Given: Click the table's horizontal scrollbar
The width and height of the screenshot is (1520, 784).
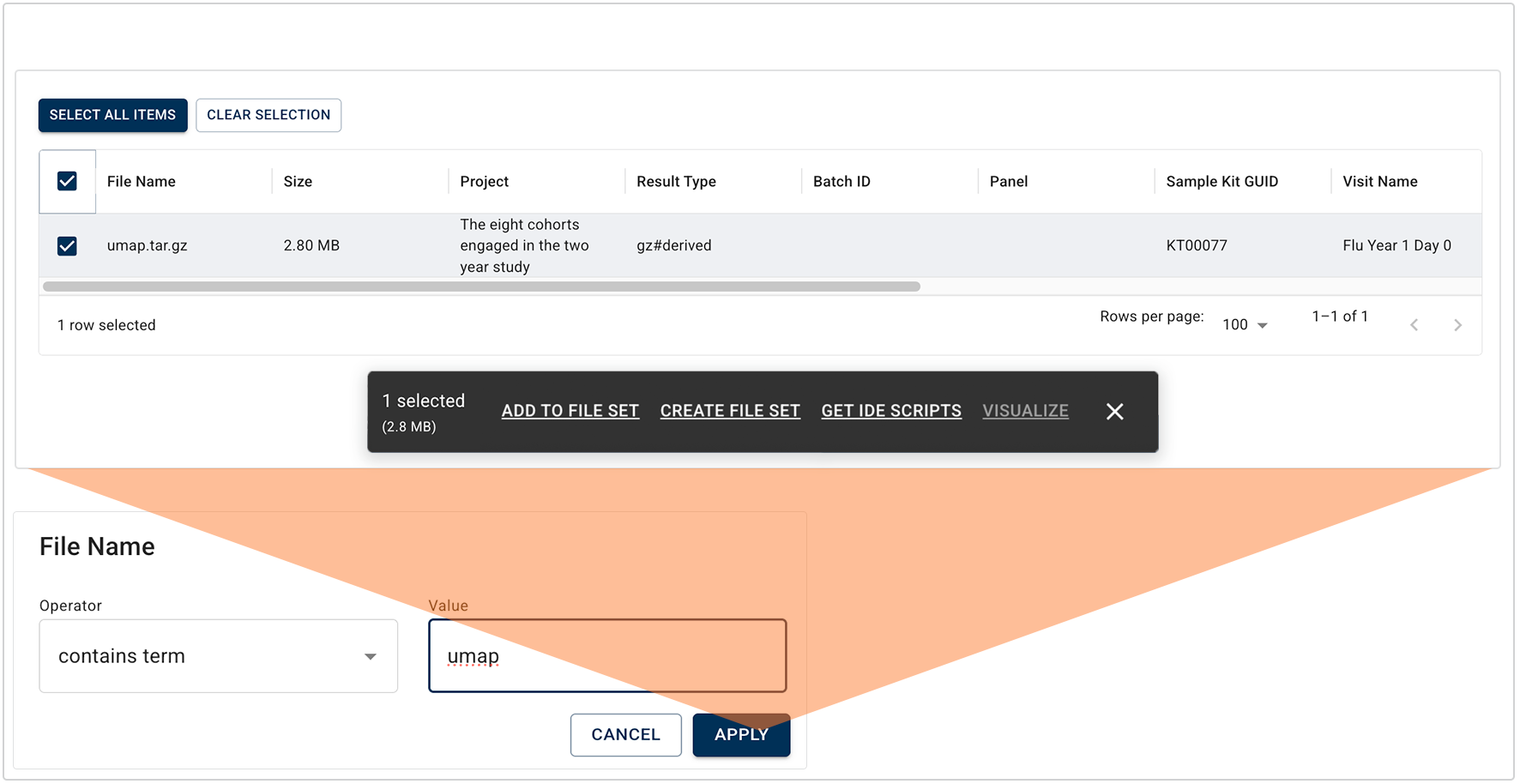Looking at the screenshot, I should point(481,286).
